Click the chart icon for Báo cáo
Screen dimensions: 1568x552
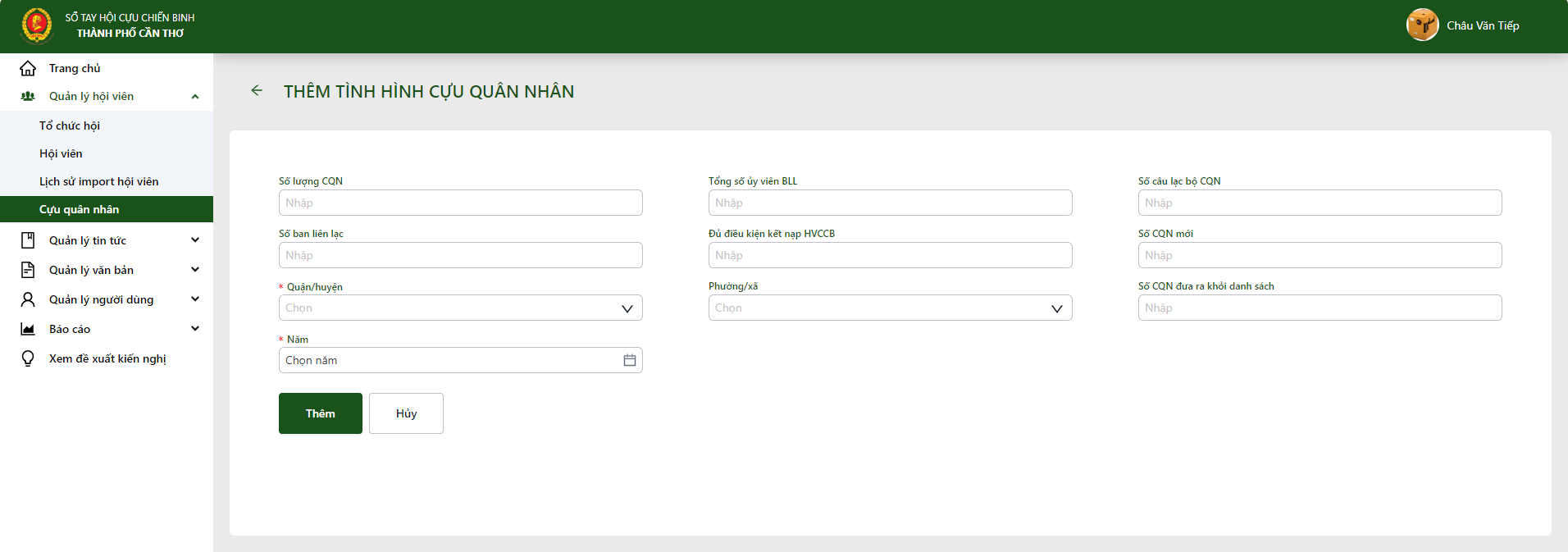pyautogui.click(x=28, y=329)
